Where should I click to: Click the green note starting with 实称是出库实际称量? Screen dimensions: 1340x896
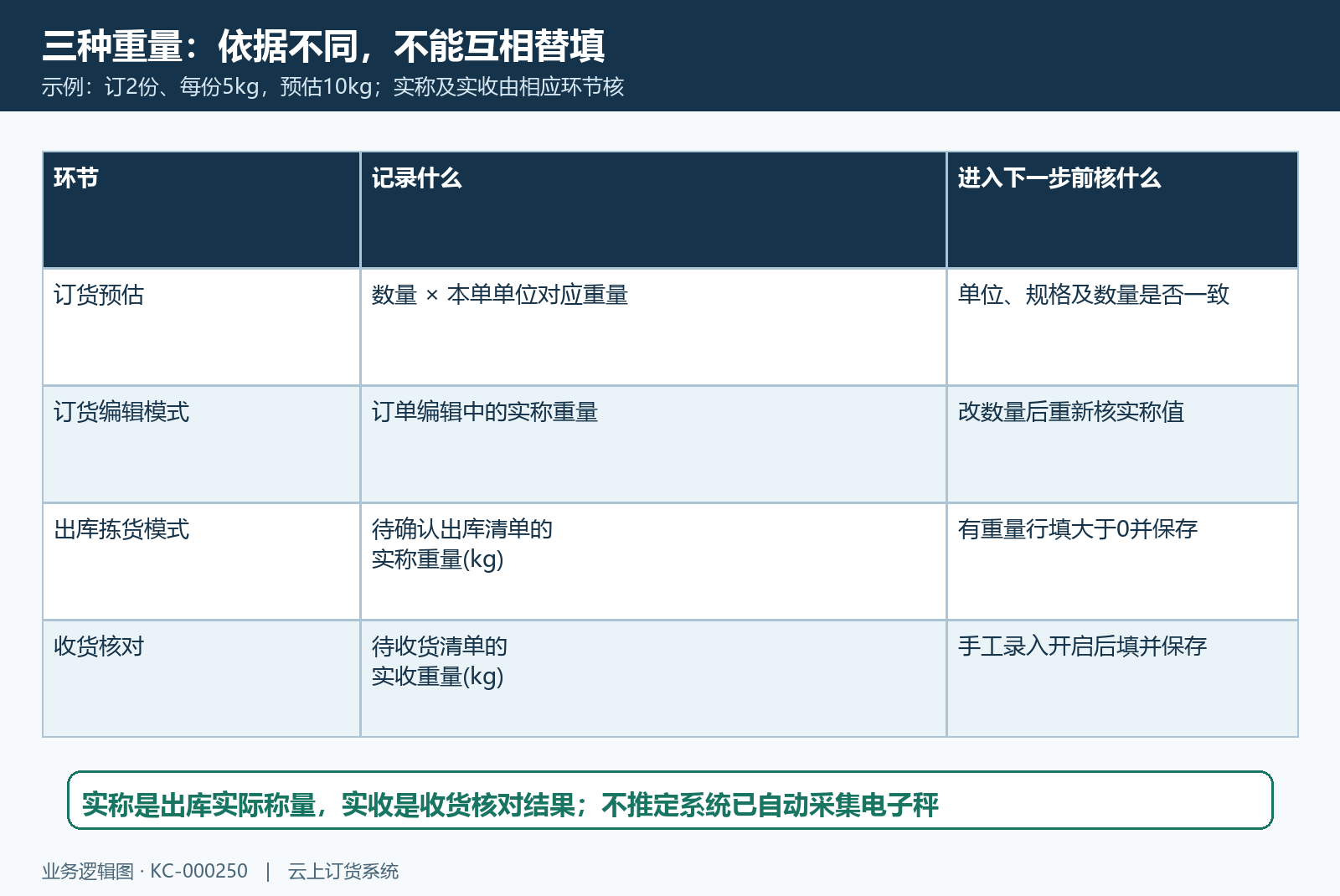pyautogui.click(x=670, y=801)
